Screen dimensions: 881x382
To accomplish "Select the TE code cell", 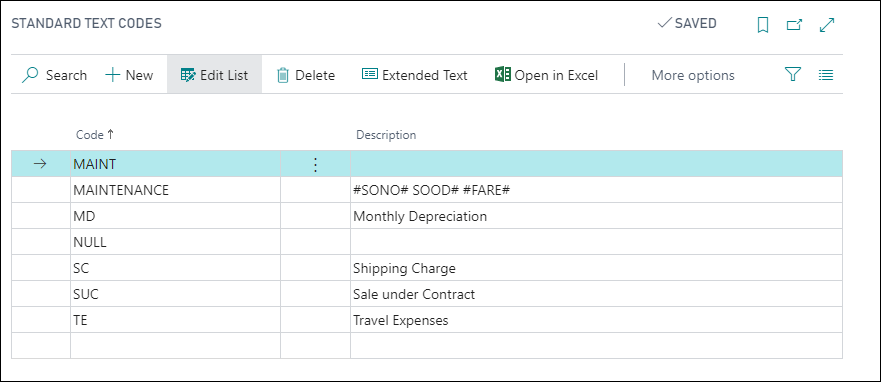I will 175,320.
